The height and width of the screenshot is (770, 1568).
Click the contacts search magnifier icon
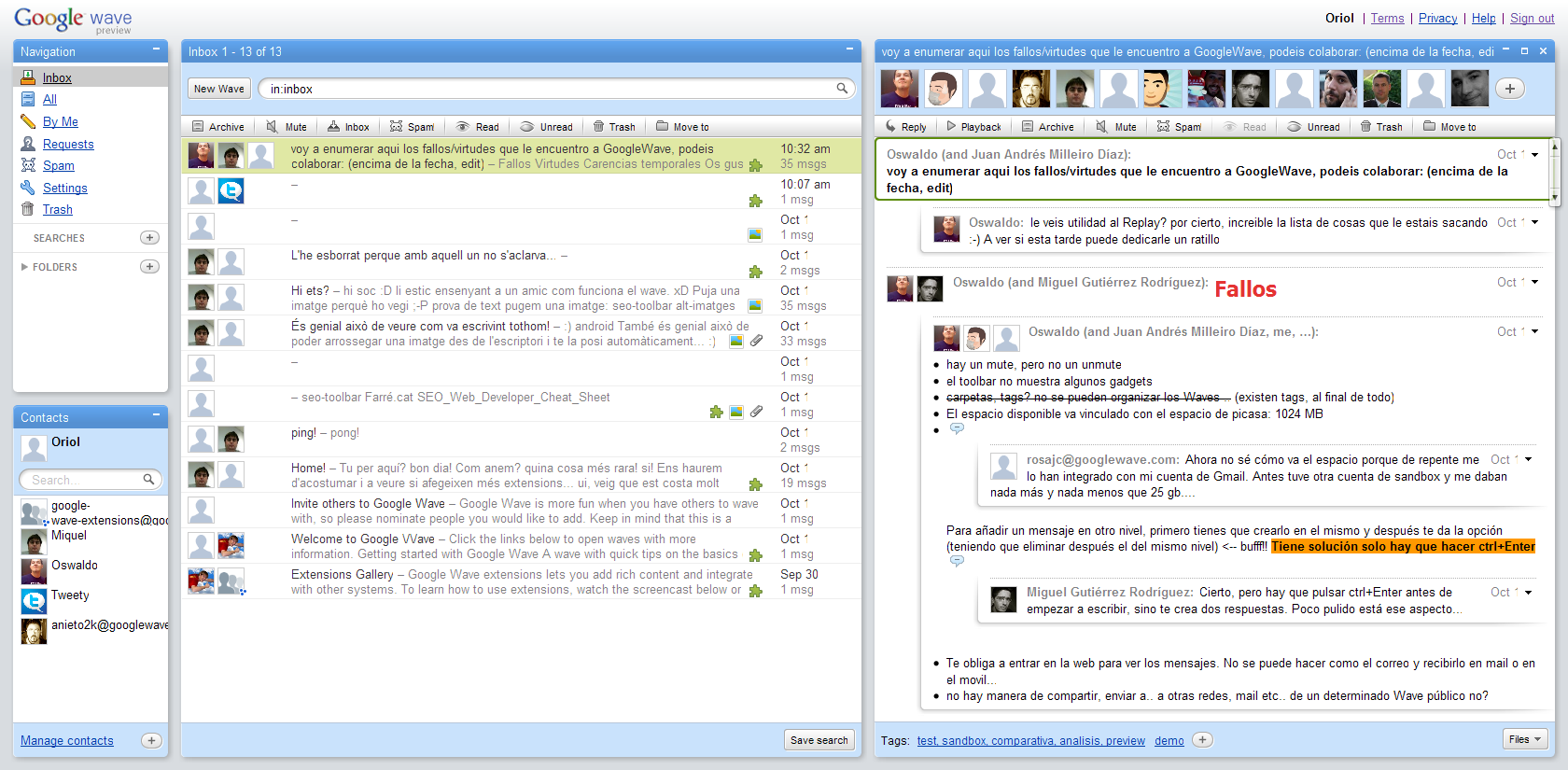click(148, 480)
